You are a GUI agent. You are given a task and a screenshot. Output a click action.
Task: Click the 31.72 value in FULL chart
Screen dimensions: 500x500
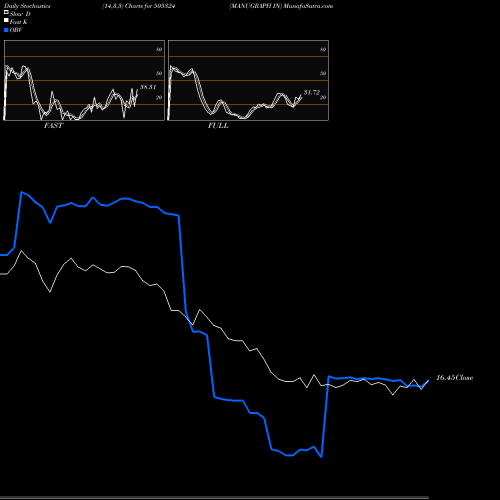312,92
